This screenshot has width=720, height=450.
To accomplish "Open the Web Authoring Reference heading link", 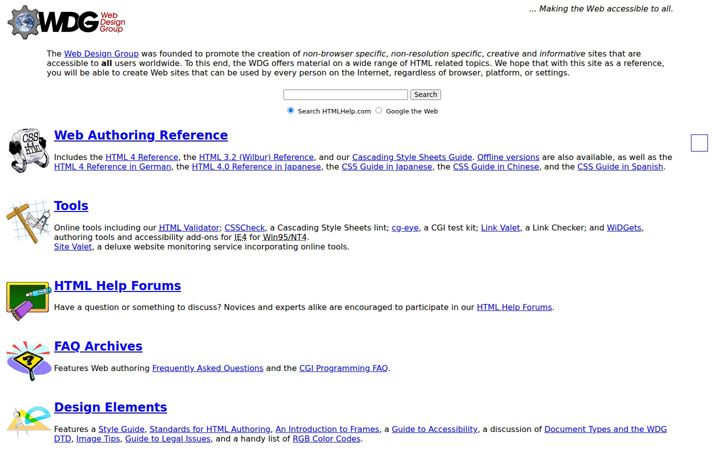I will (x=141, y=135).
